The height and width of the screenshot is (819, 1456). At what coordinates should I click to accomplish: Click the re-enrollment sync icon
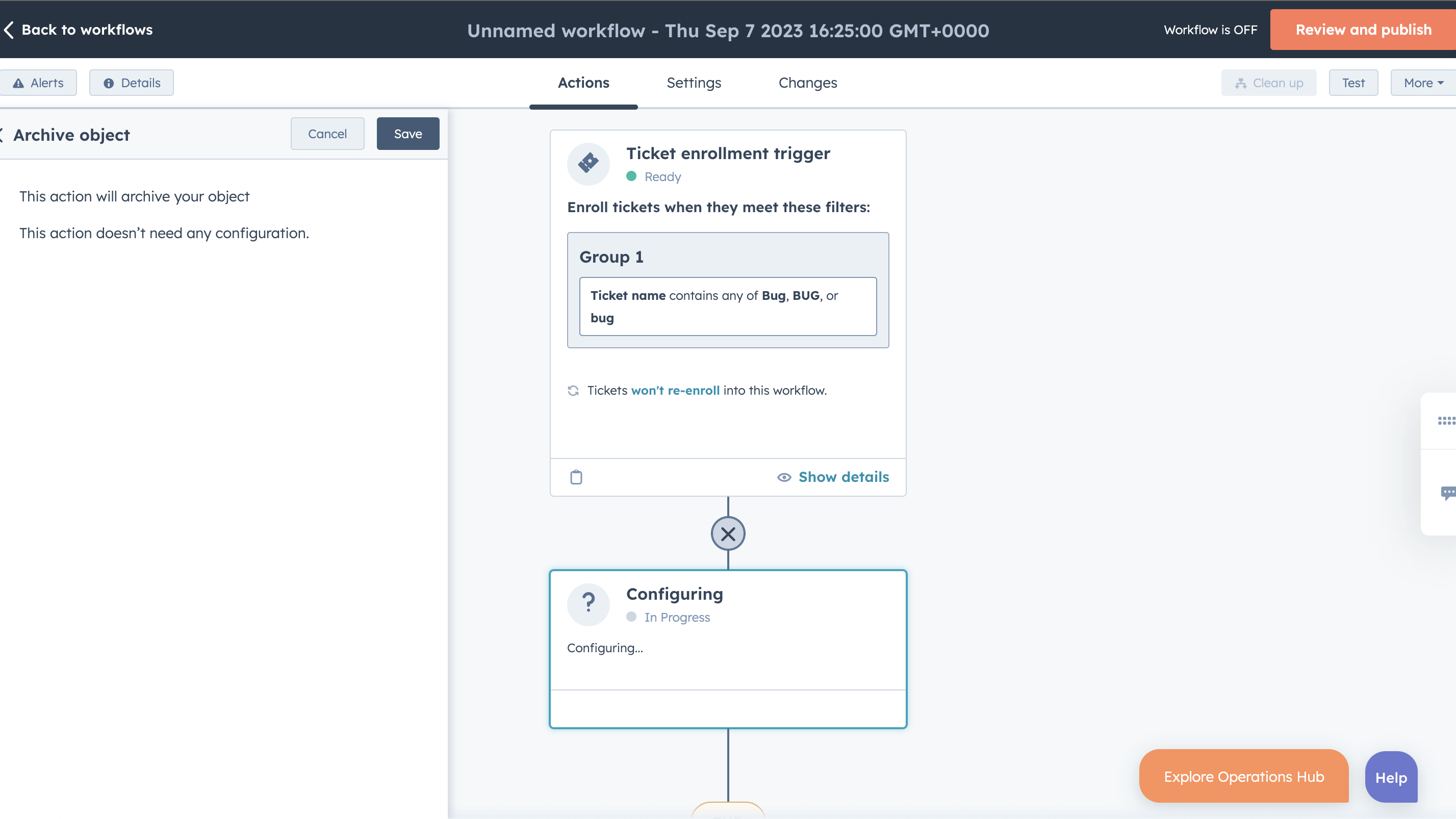tap(573, 390)
